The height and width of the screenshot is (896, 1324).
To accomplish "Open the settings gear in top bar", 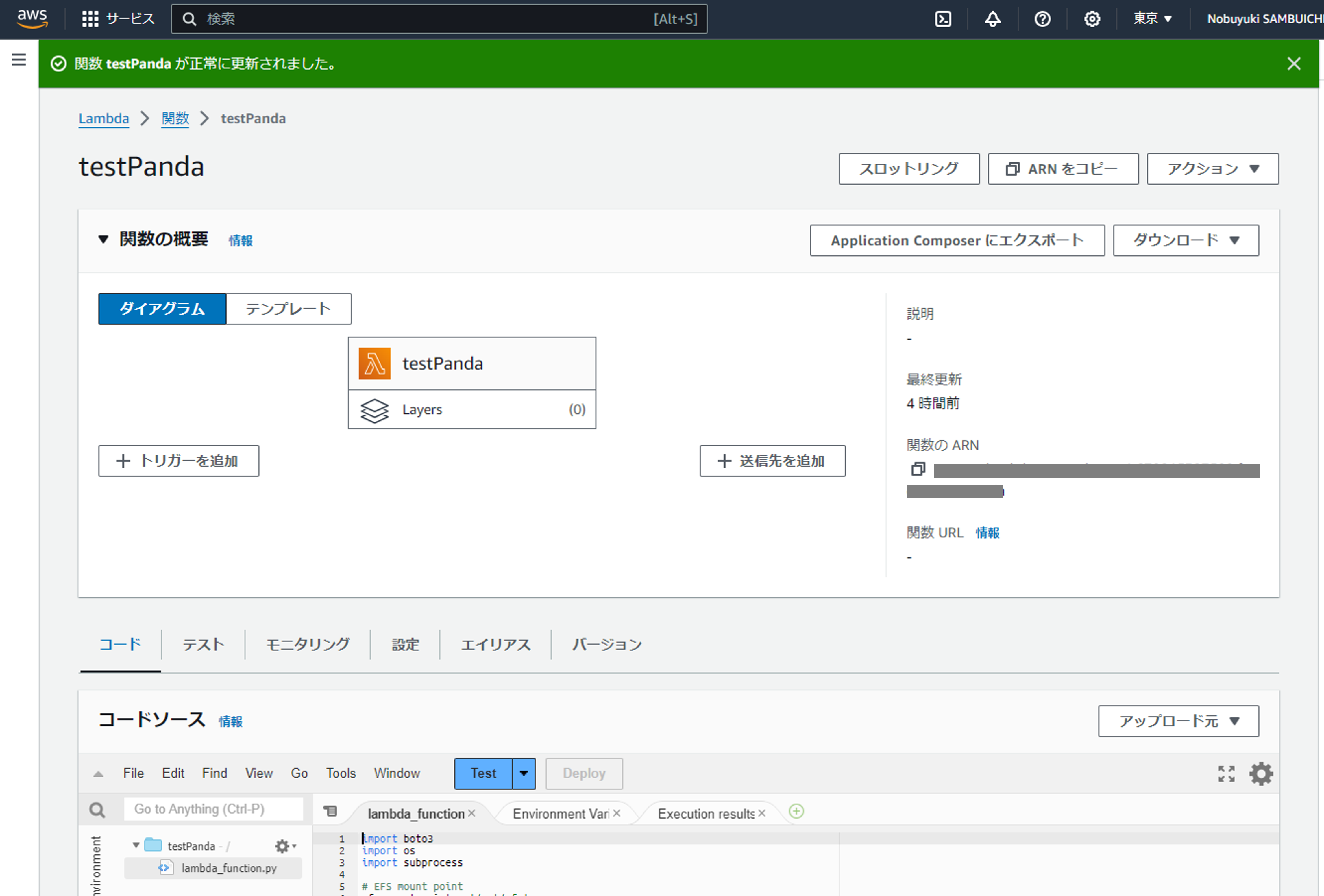I will (1092, 19).
